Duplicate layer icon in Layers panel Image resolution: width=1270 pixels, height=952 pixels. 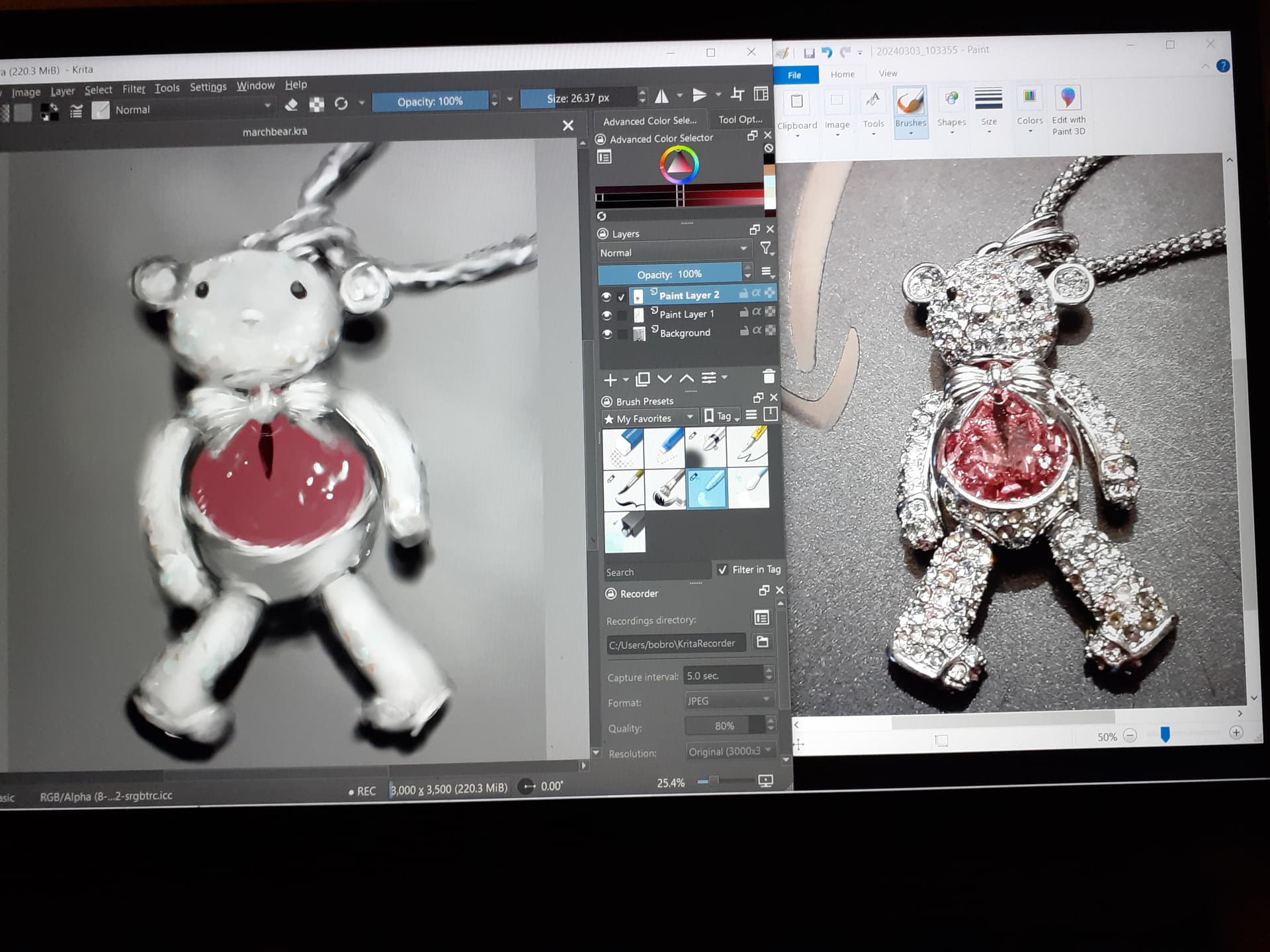tap(642, 379)
